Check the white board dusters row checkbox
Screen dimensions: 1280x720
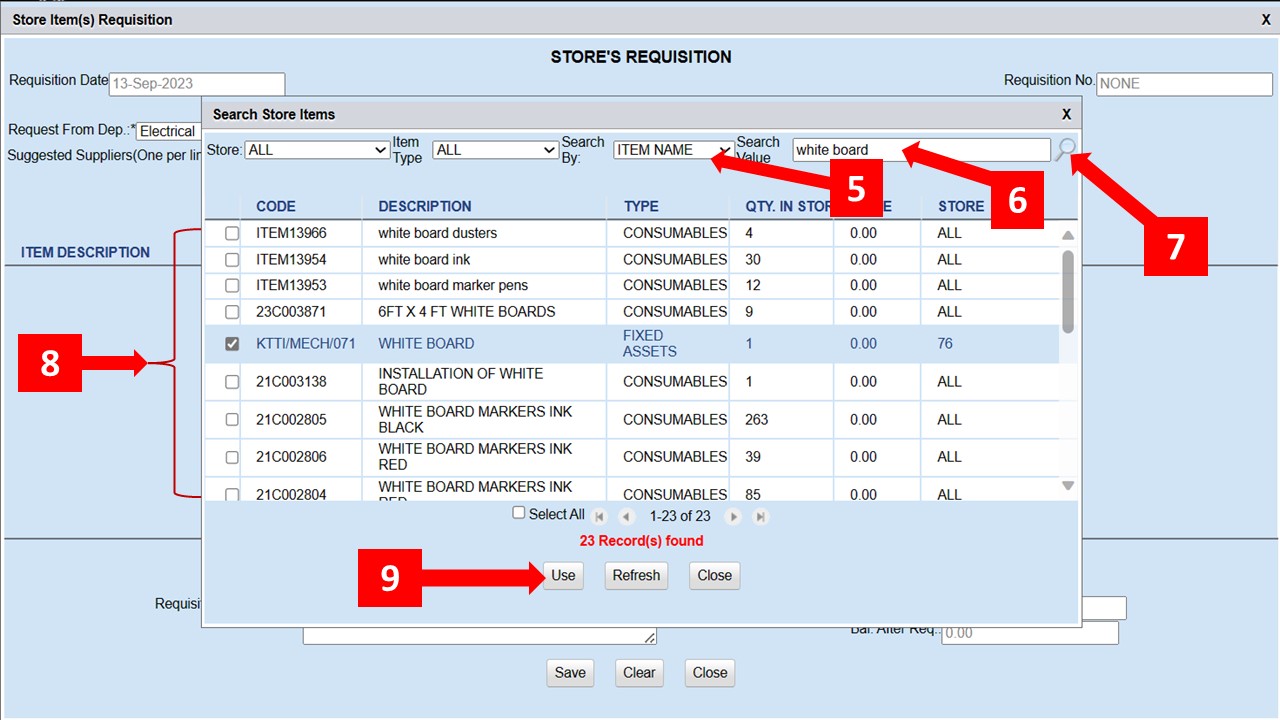click(x=232, y=233)
